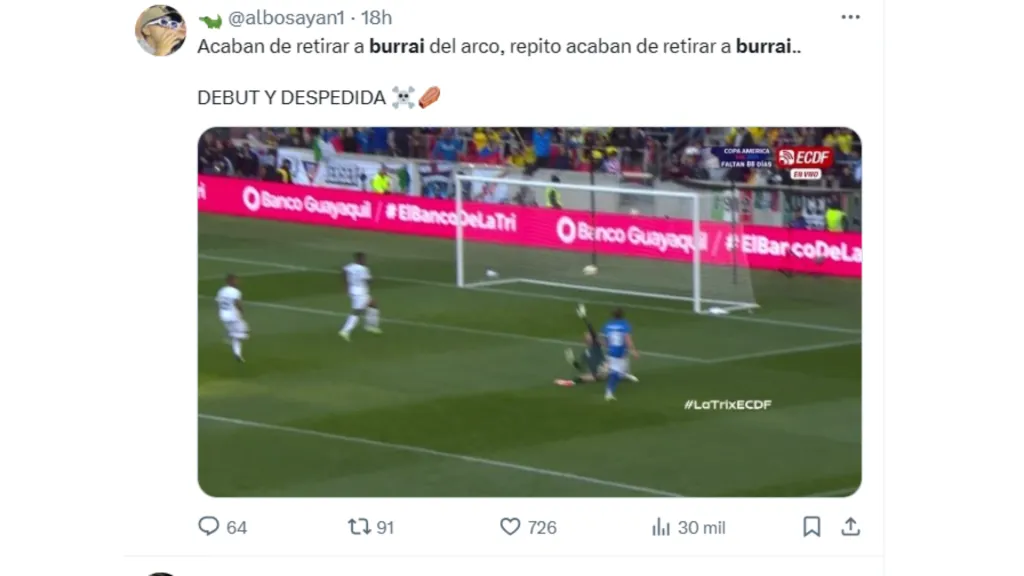Open the user's profile avatar

click(x=161, y=31)
